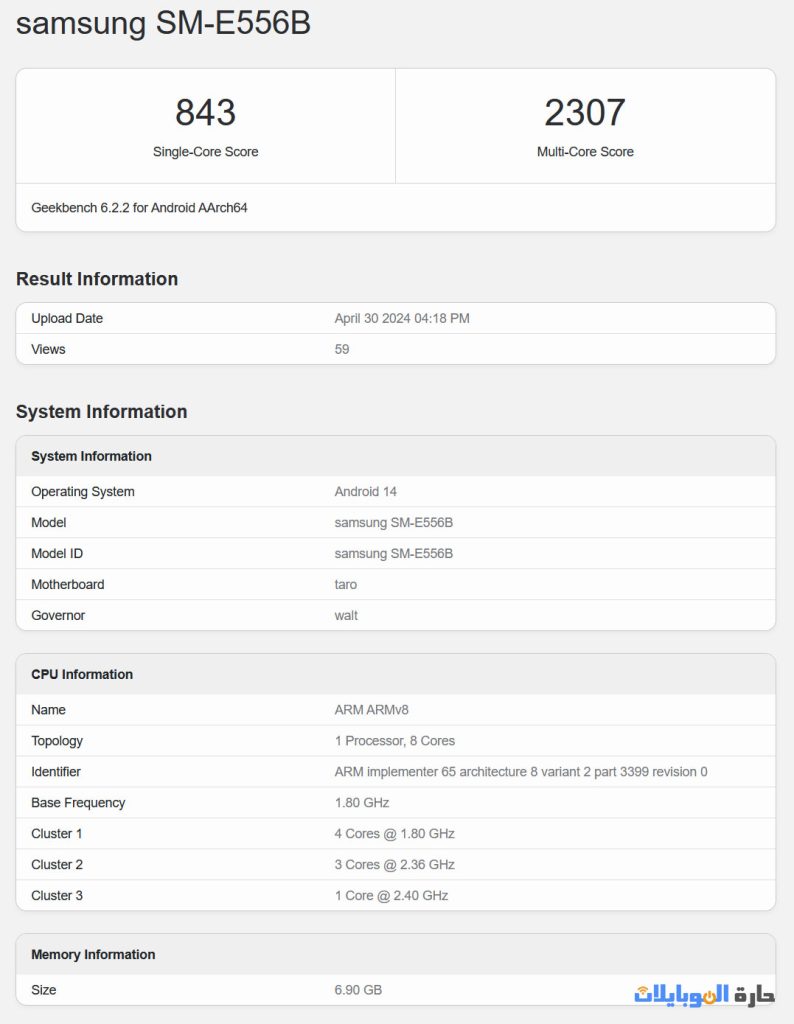Image resolution: width=794 pixels, height=1024 pixels.
Task: Click the Memory Information table header
Action: tap(93, 954)
